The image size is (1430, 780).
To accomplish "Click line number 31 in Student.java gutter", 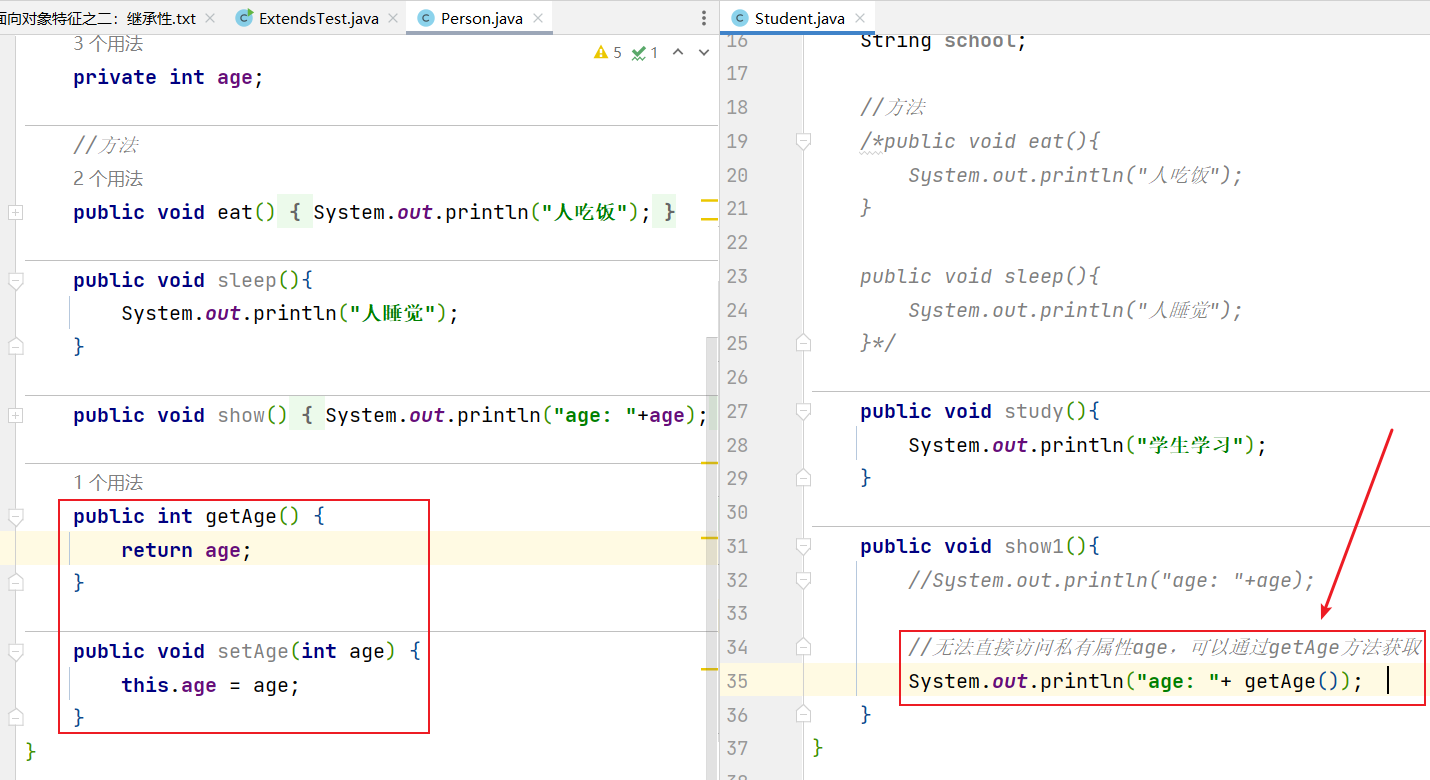I will pyautogui.click(x=736, y=546).
